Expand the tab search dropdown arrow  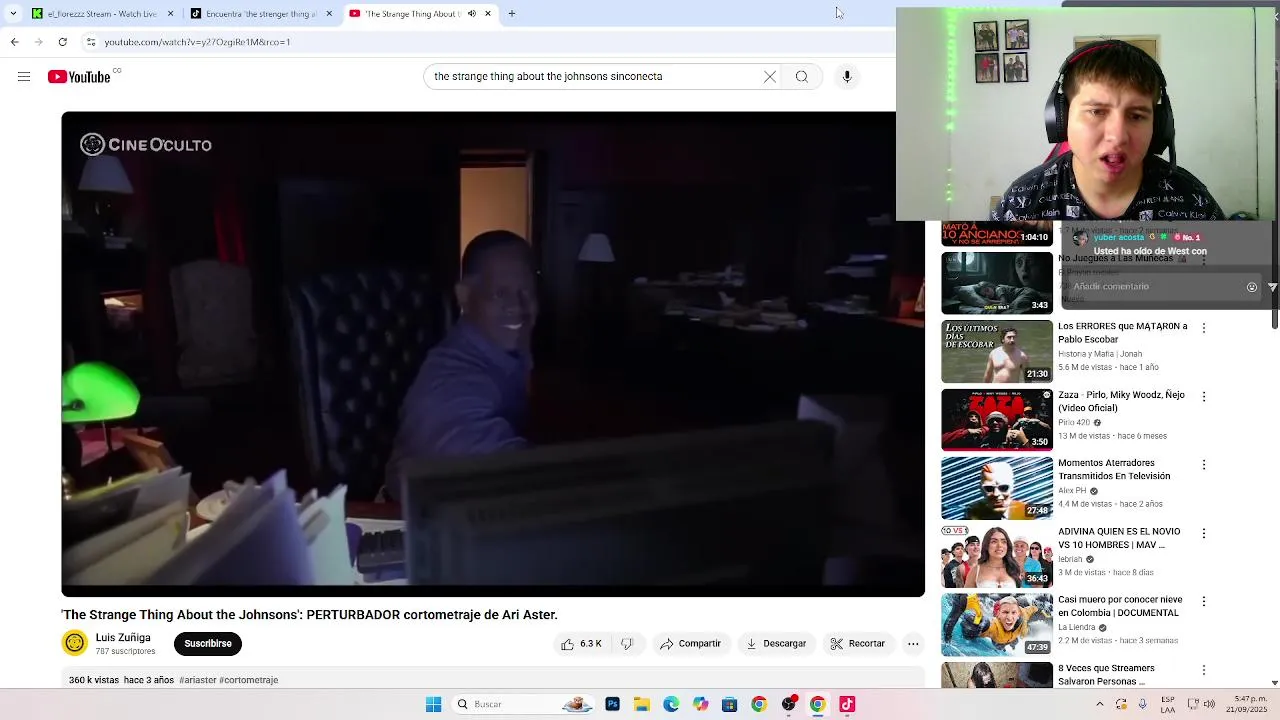(13, 14)
